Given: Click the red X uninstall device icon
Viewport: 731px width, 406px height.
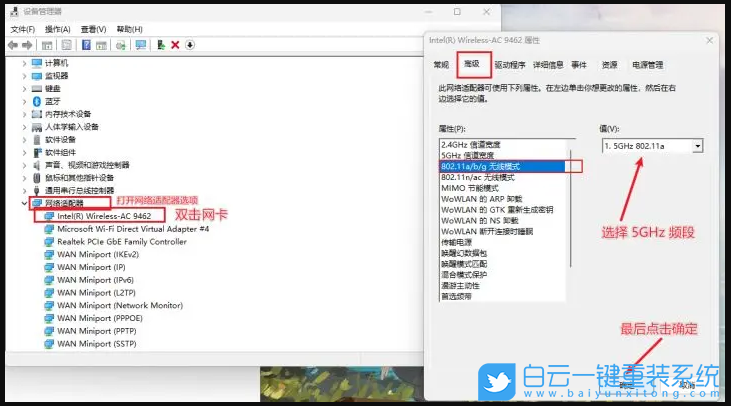Looking at the screenshot, I should 175,45.
